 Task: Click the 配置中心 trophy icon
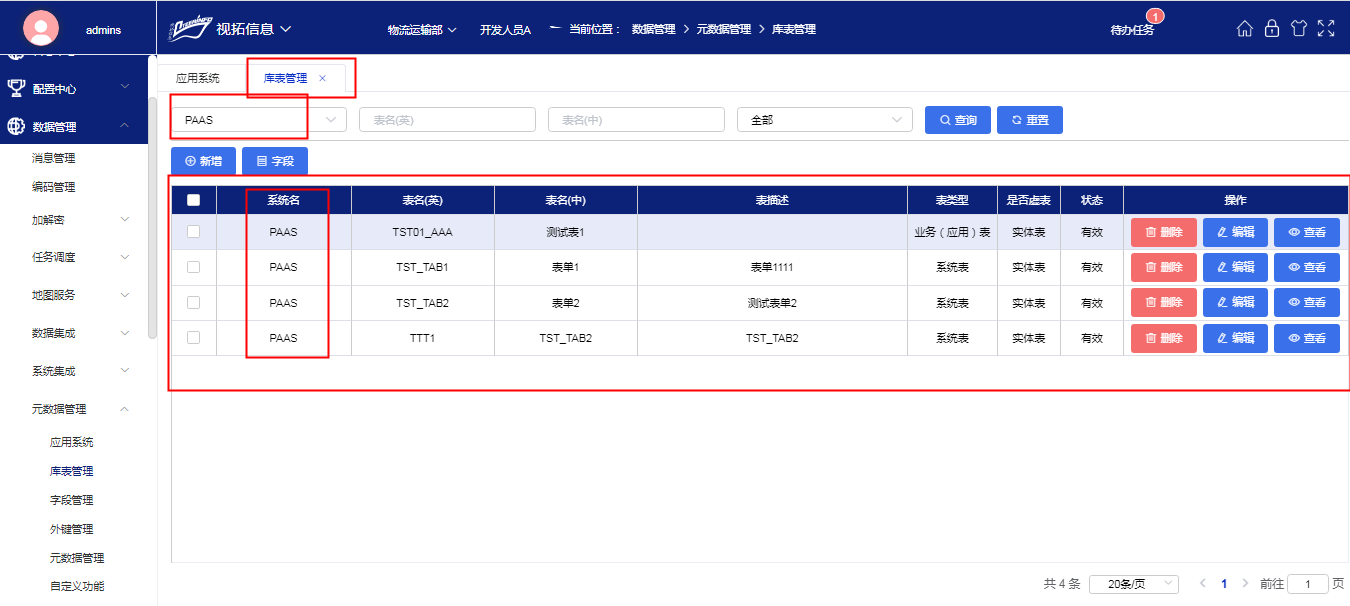click(x=16, y=89)
